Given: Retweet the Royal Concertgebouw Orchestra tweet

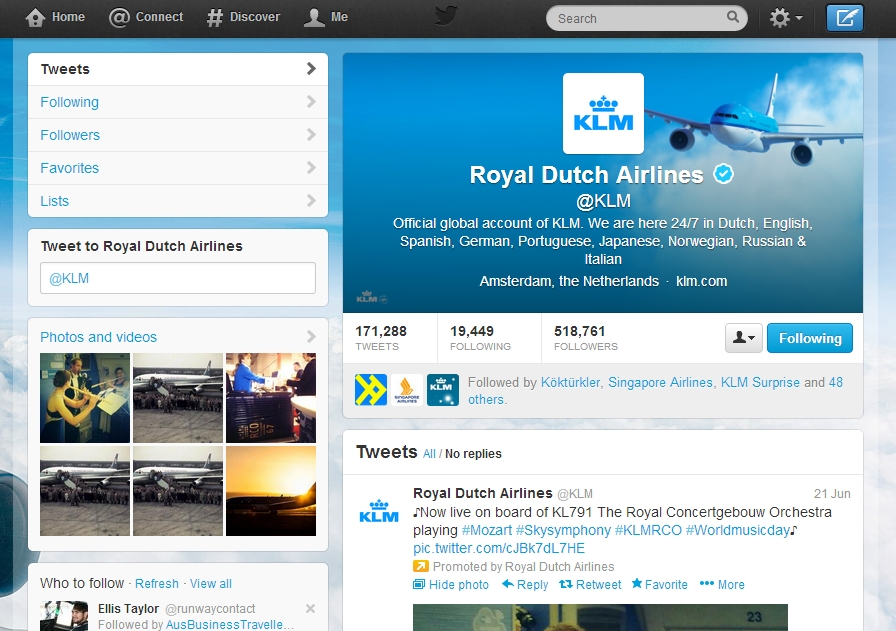Looking at the screenshot, I should pyautogui.click(x=590, y=585).
